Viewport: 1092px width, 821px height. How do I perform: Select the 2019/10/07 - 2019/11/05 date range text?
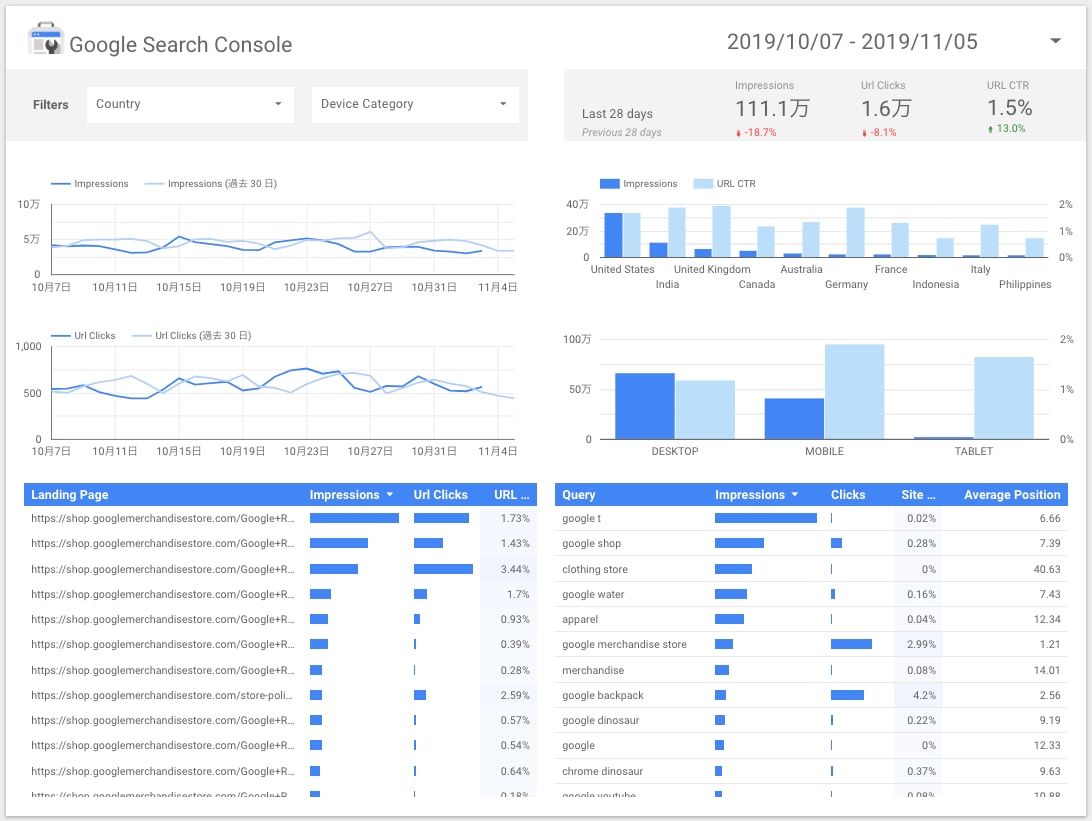coord(852,42)
